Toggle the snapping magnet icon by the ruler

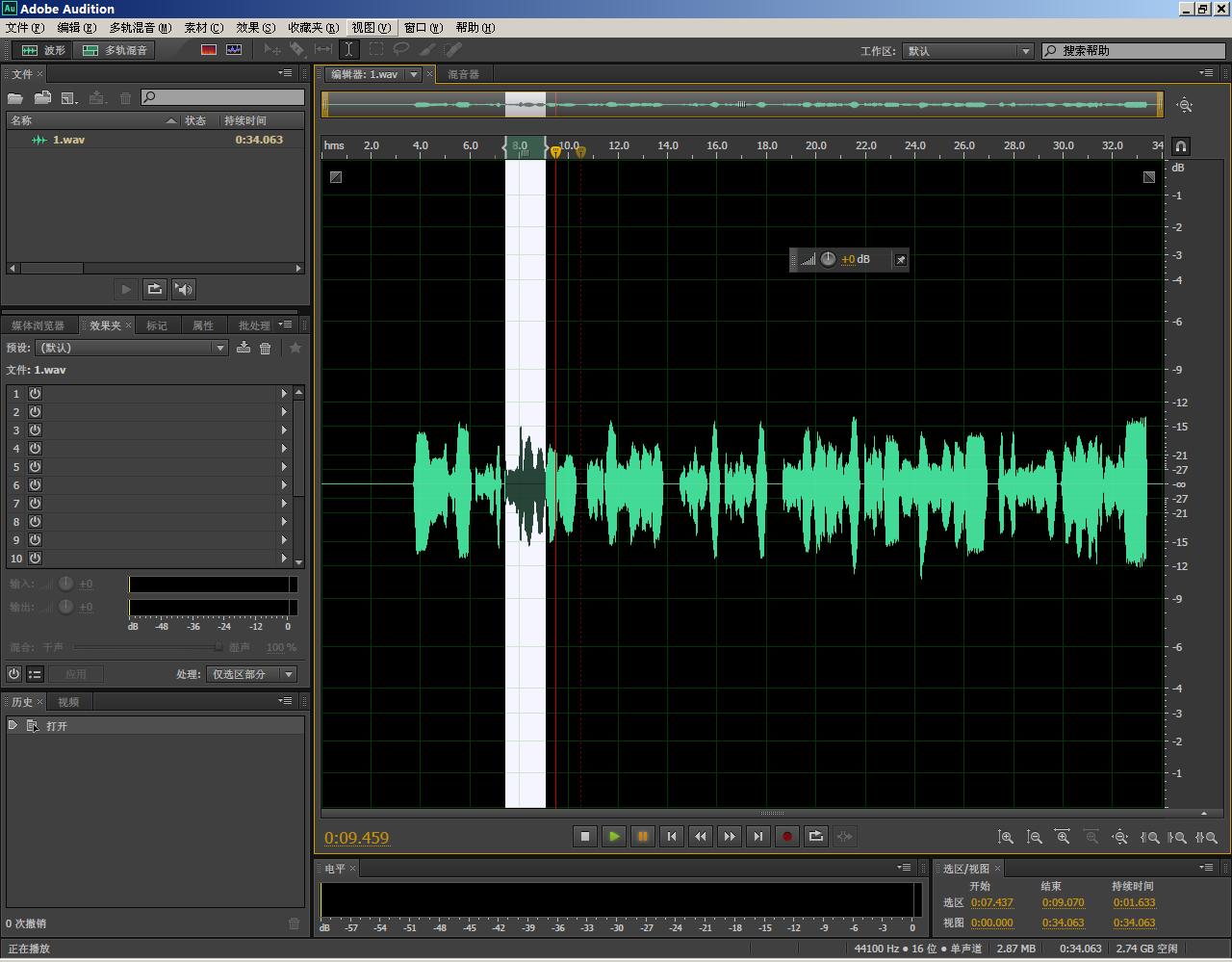click(x=1181, y=146)
